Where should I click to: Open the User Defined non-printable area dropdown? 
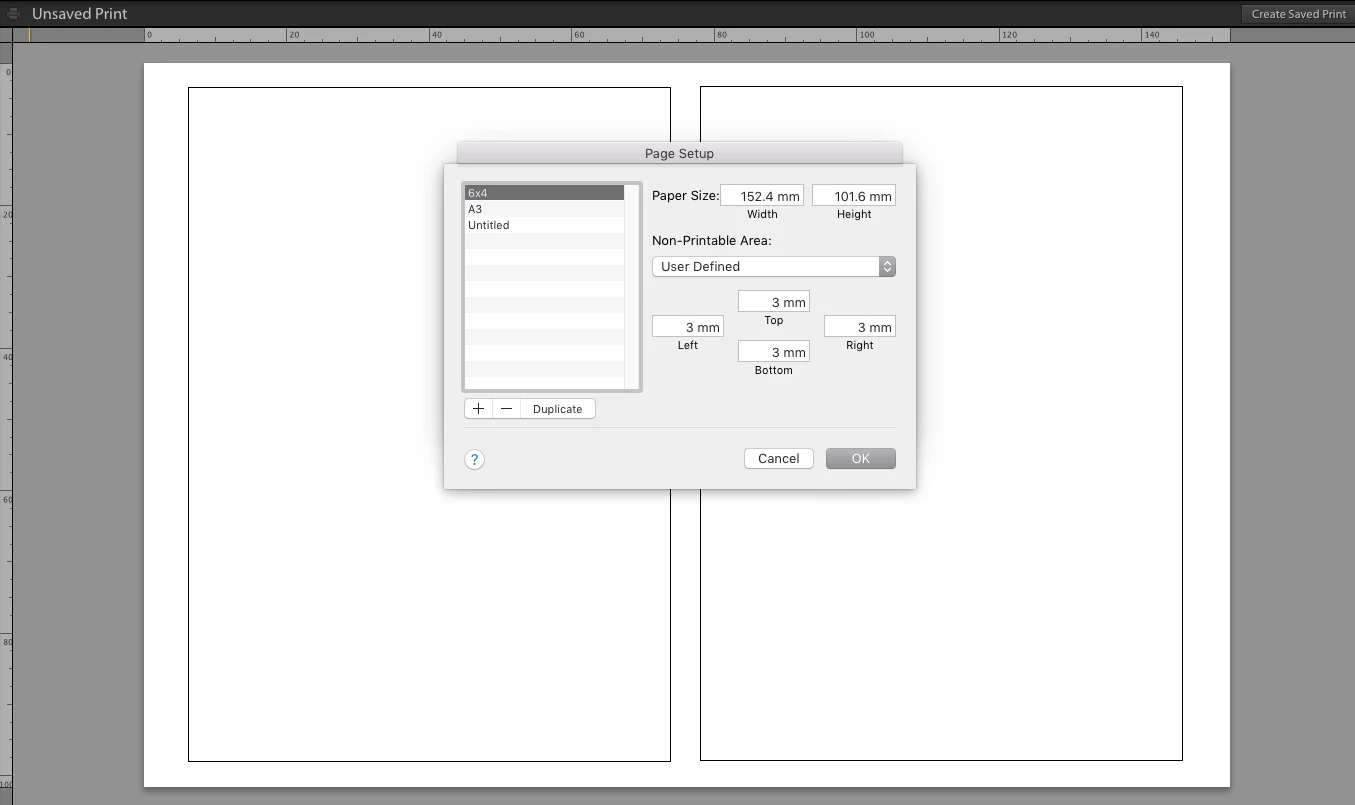tap(774, 266)
